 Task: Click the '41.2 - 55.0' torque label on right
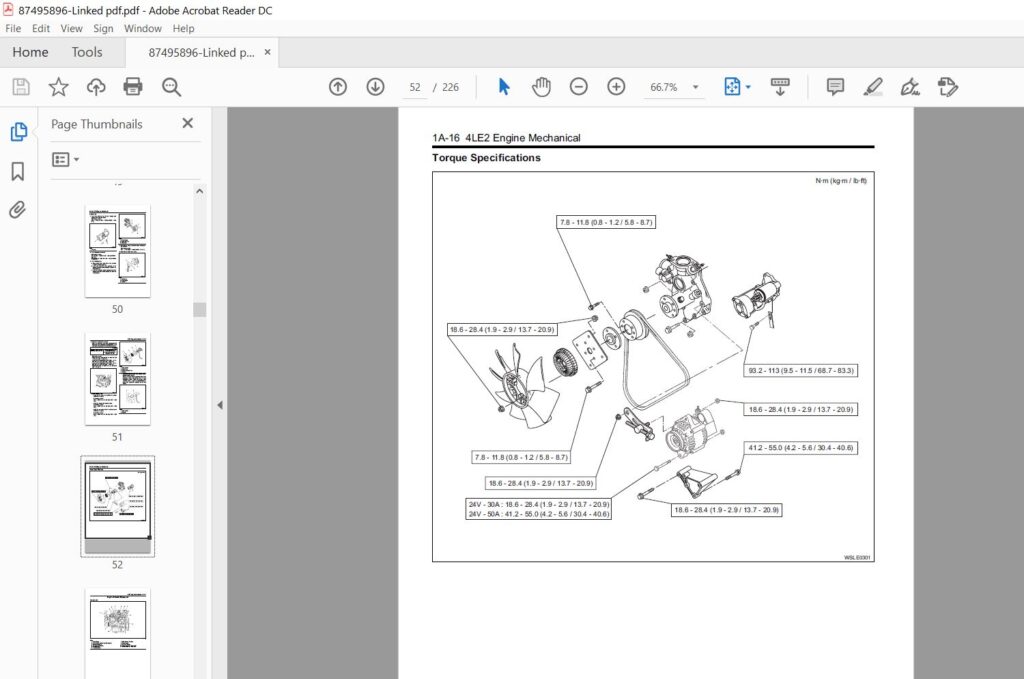(801, 448)
